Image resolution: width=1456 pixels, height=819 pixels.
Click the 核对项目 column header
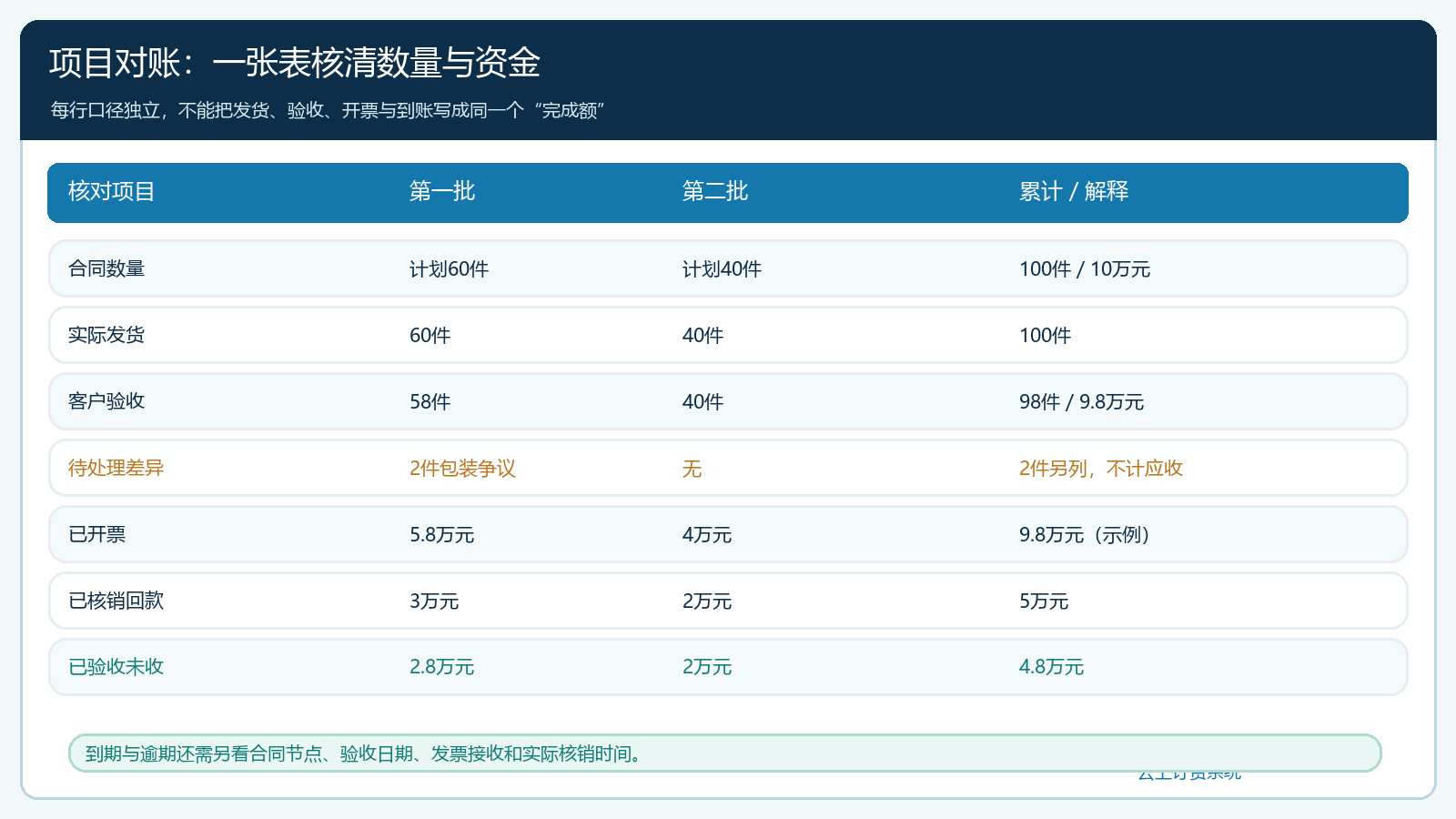[111, 191]
